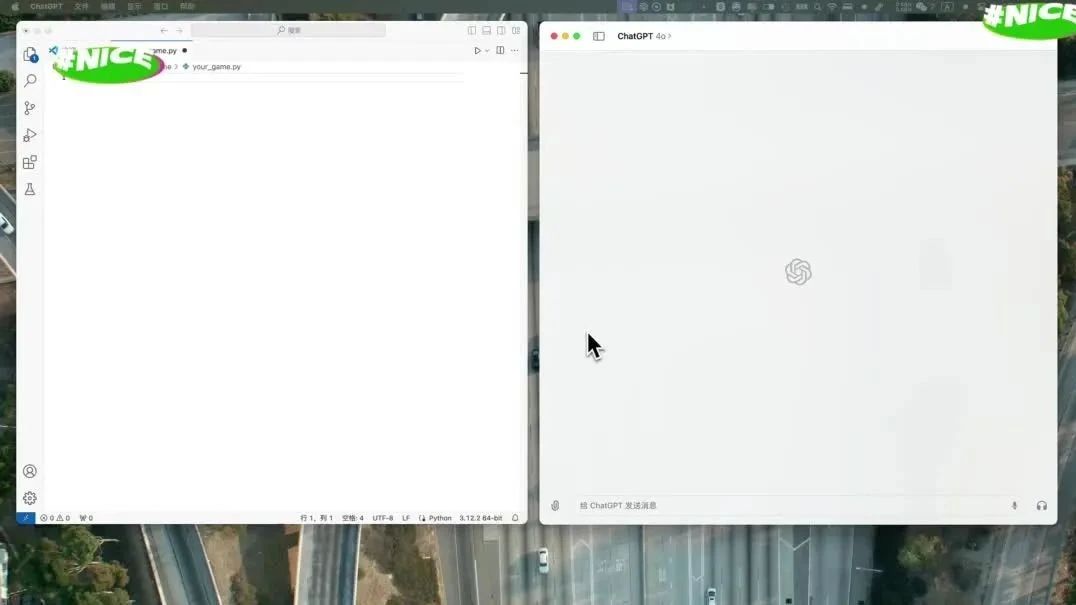The image size is (1076, 605).
Task: Open the Extensions view
Action: coord(30,162)
